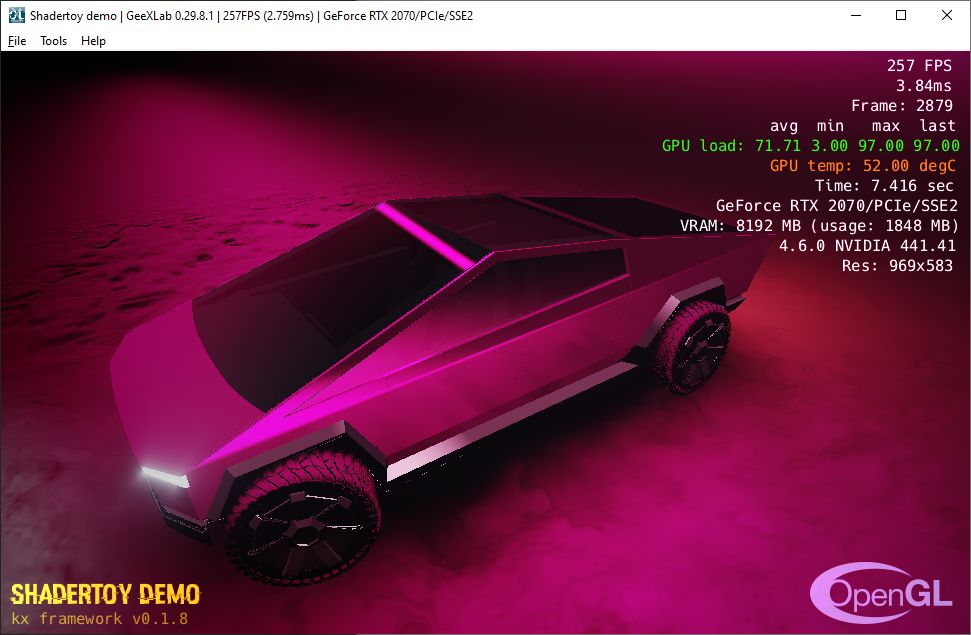Image resolution: width=971 pixels, height=635 pixels.
Task: Open the File menu
Action: click(x=17, y=41)
